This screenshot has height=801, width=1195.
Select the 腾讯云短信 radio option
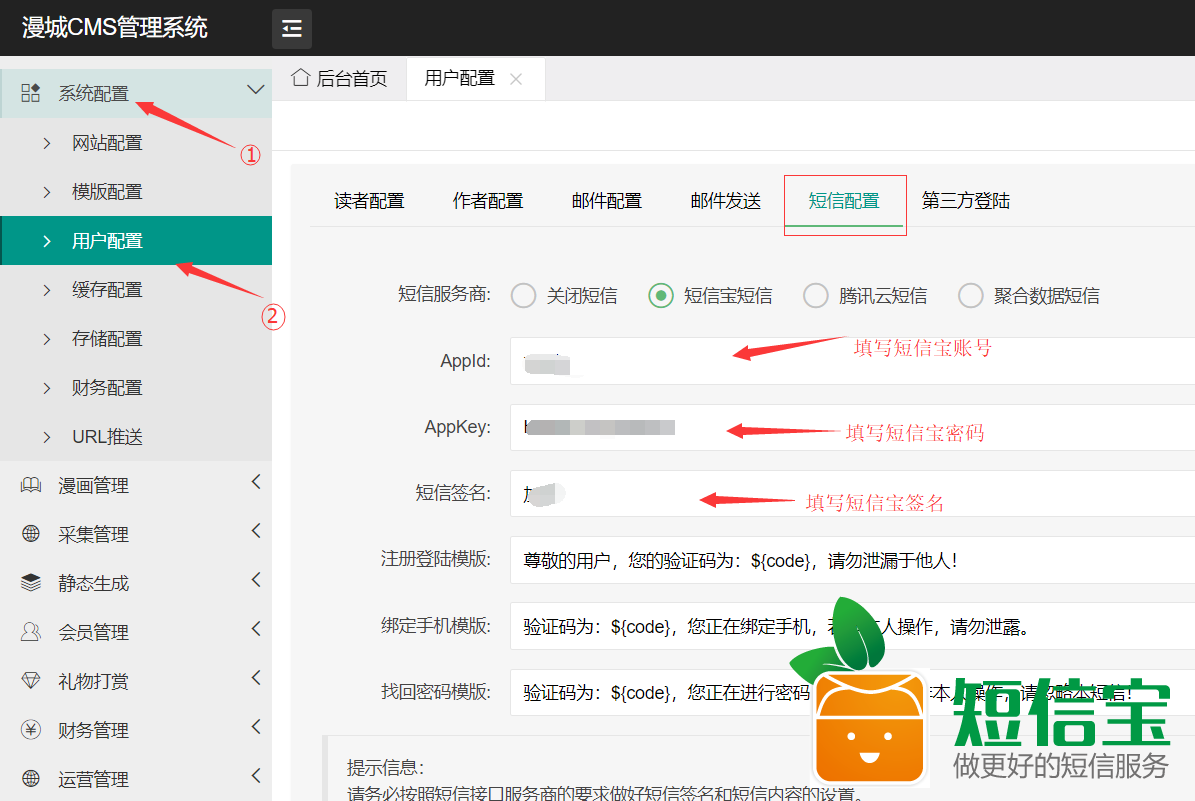[816, 296]
